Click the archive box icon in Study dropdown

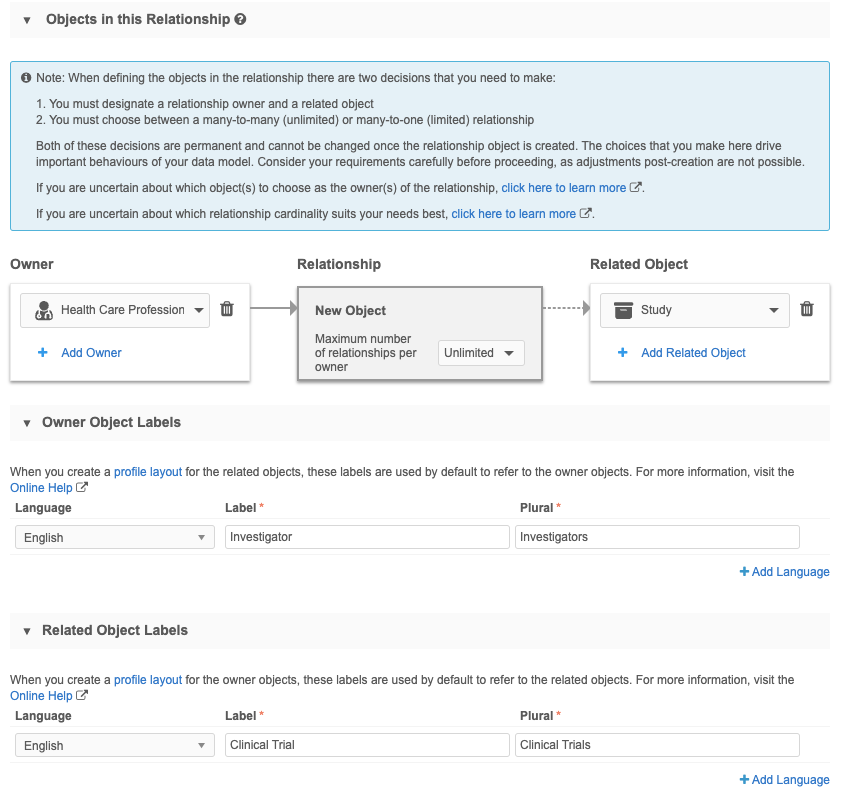pyautogui.click(x=624, y=310)
